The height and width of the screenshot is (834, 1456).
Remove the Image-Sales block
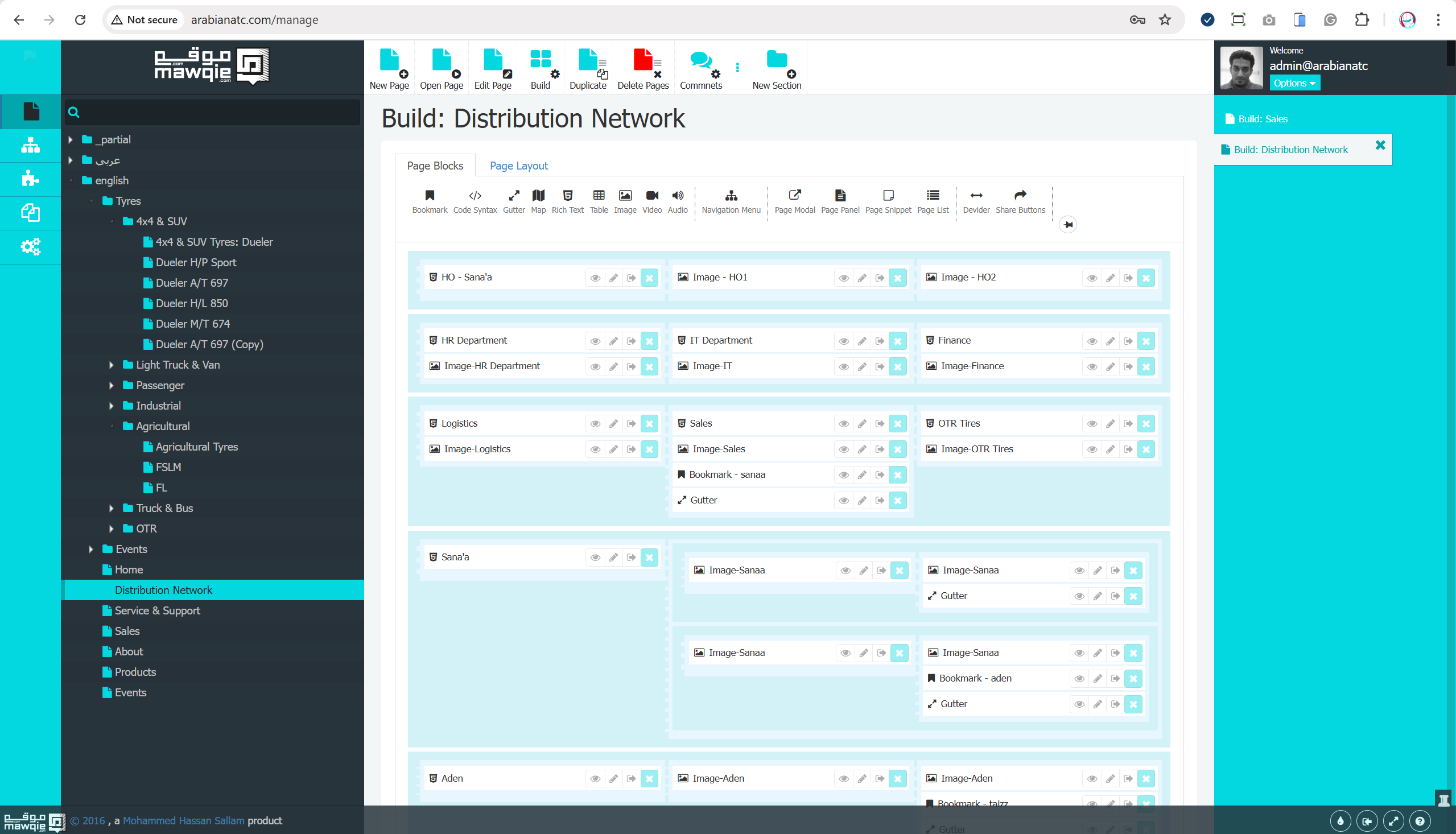(897, 449)
